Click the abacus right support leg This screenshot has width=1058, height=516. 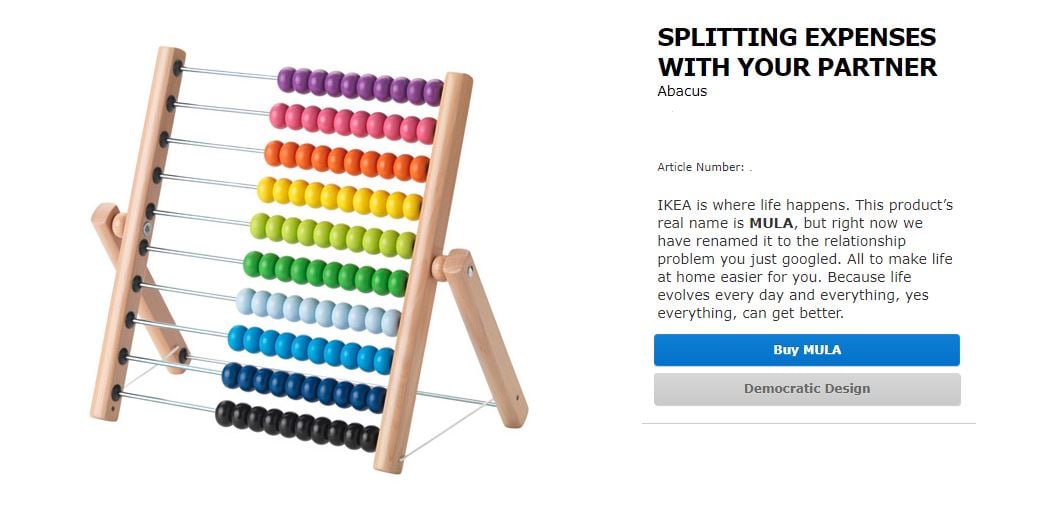[x=480, y=337]
